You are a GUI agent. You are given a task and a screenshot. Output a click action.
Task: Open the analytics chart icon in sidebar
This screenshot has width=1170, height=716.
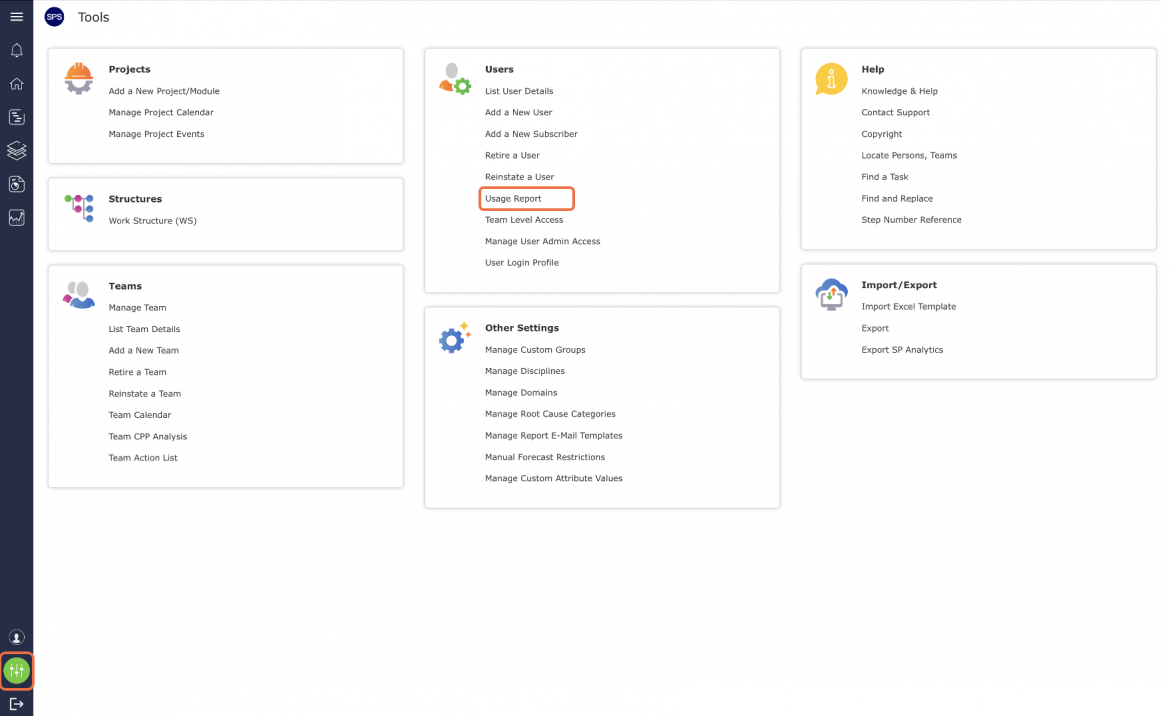(16, 218)
